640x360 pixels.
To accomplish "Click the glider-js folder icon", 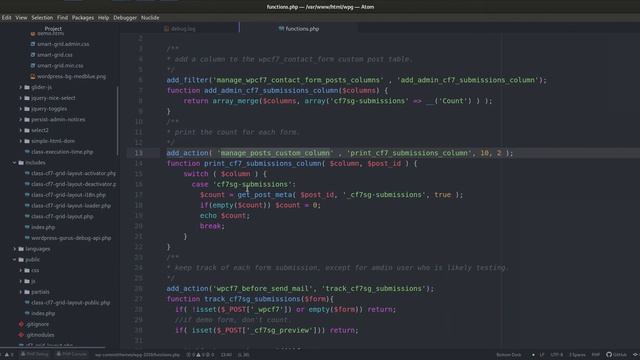I will 27,87.
